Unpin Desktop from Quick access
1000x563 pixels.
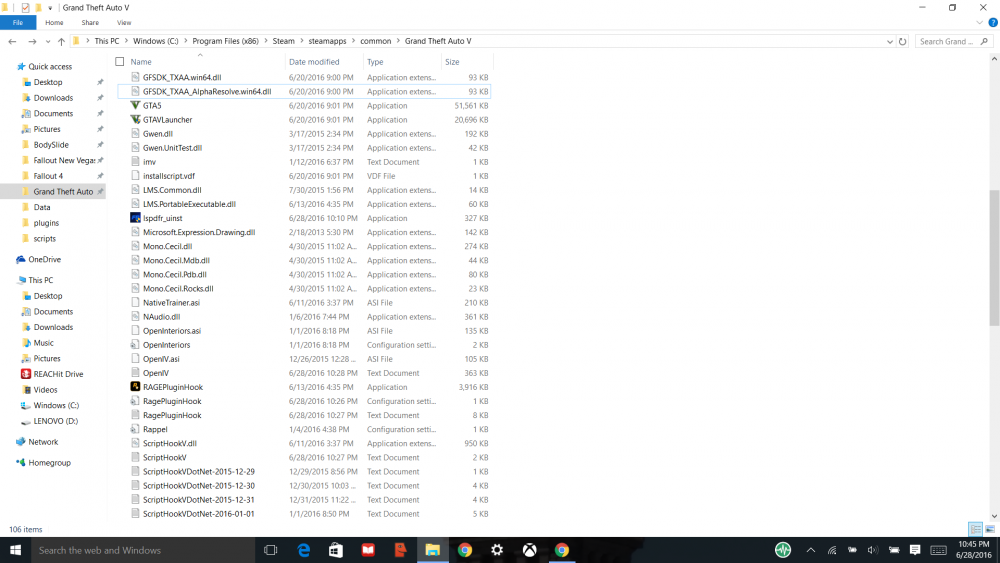click(100, 82)
